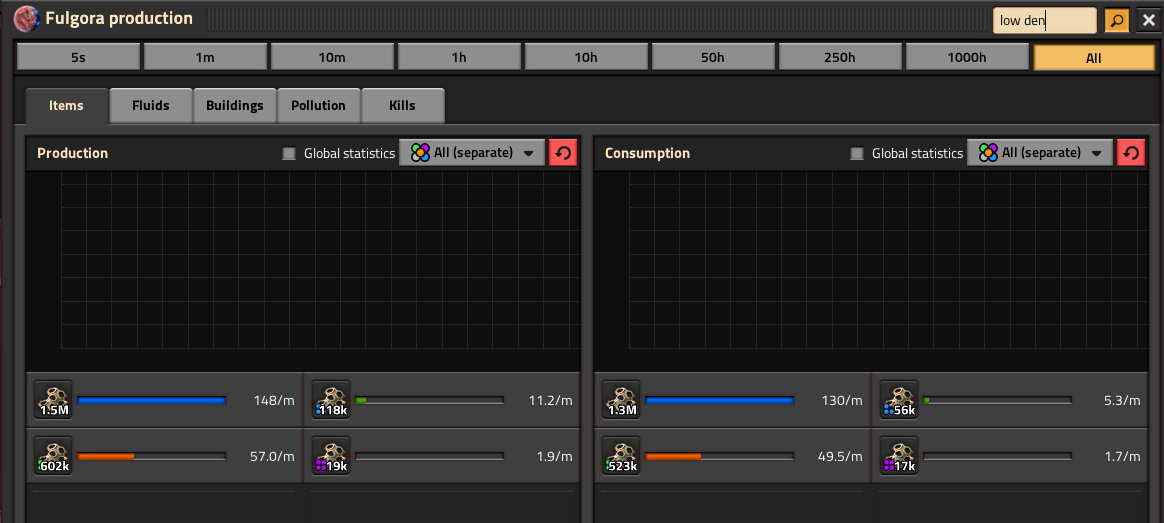The width and height of the screenshot is (1164, 523).
Task: Select the 250h time range button
Action: tap(840, 58)
